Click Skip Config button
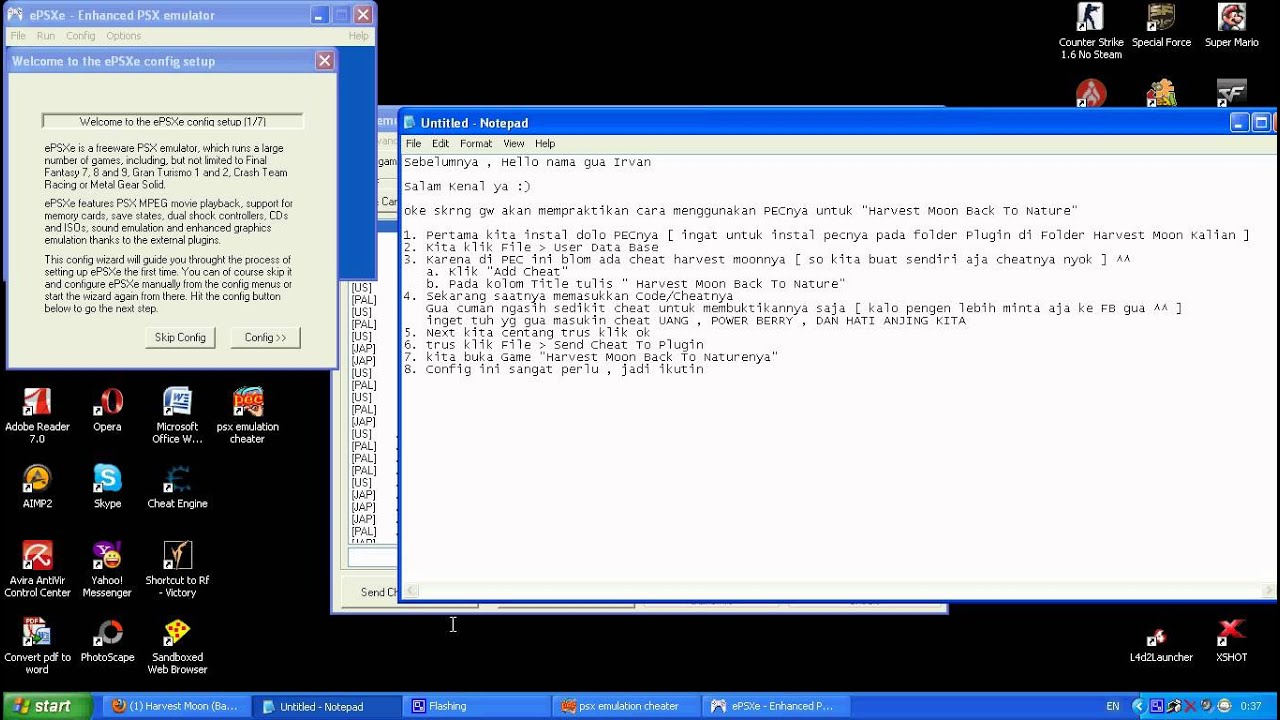 pos(180,338)
